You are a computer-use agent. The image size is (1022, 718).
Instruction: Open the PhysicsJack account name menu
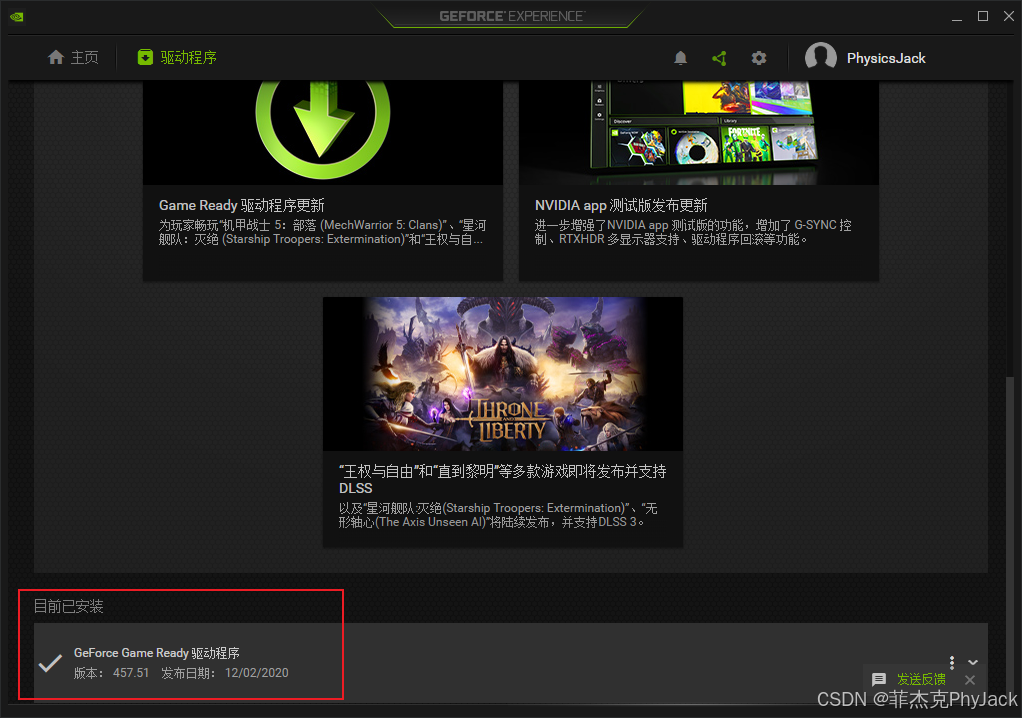pyautogui.click(x=886, y=58)
